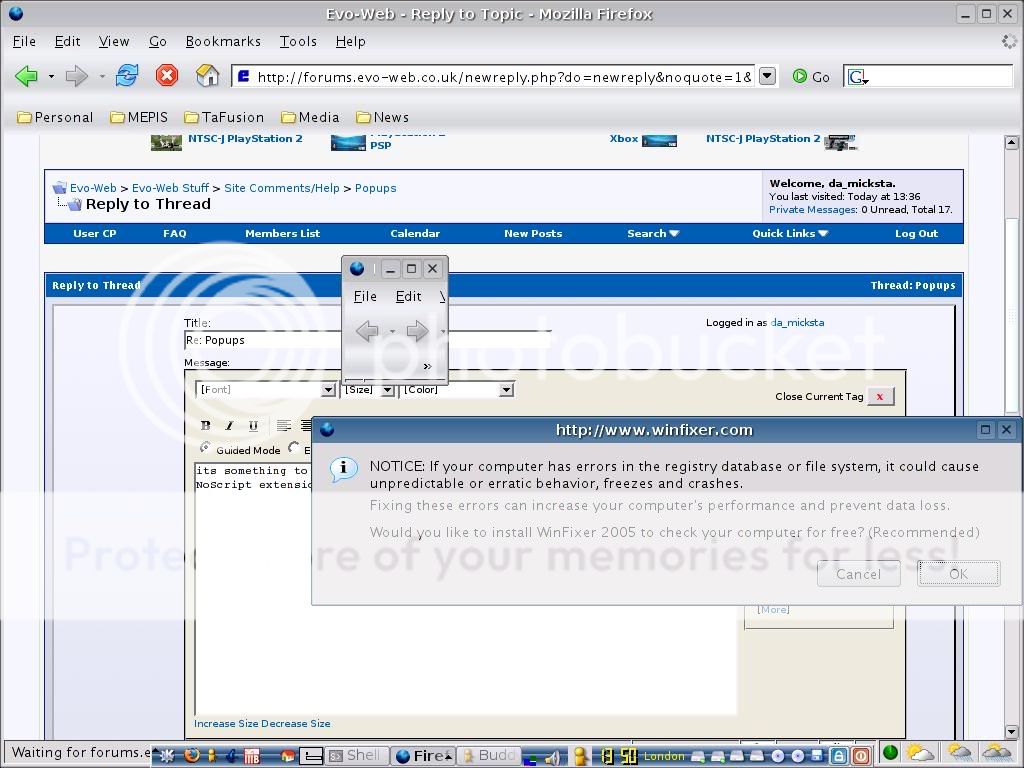The height and width of the screenshot is (768, 1024).
Task: Click the back arrow in the small popup window
Action: [367, 331]
